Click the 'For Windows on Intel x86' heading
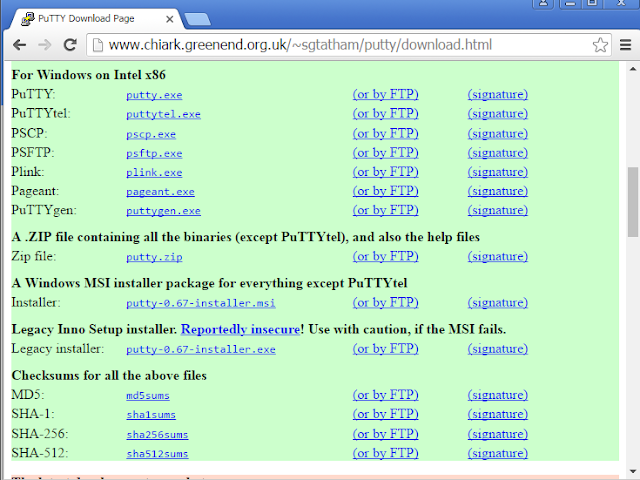The width and height of the screenshot is (640, 480). (x=89, y=75)
